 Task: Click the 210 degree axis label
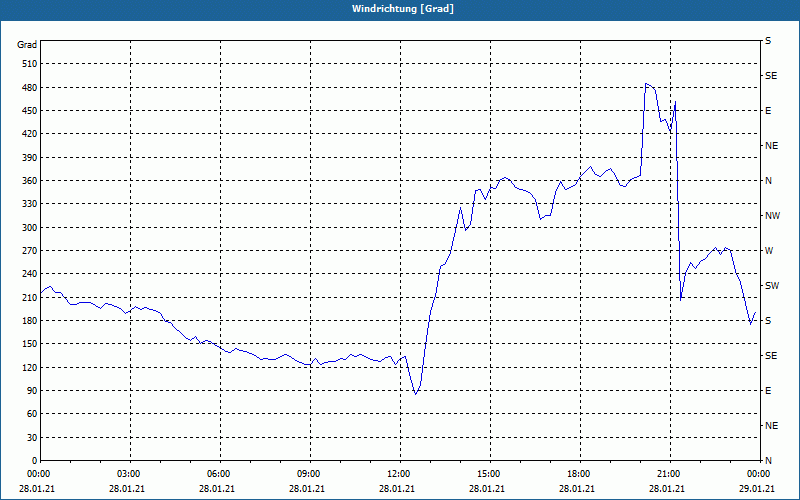tap(30, 297)
